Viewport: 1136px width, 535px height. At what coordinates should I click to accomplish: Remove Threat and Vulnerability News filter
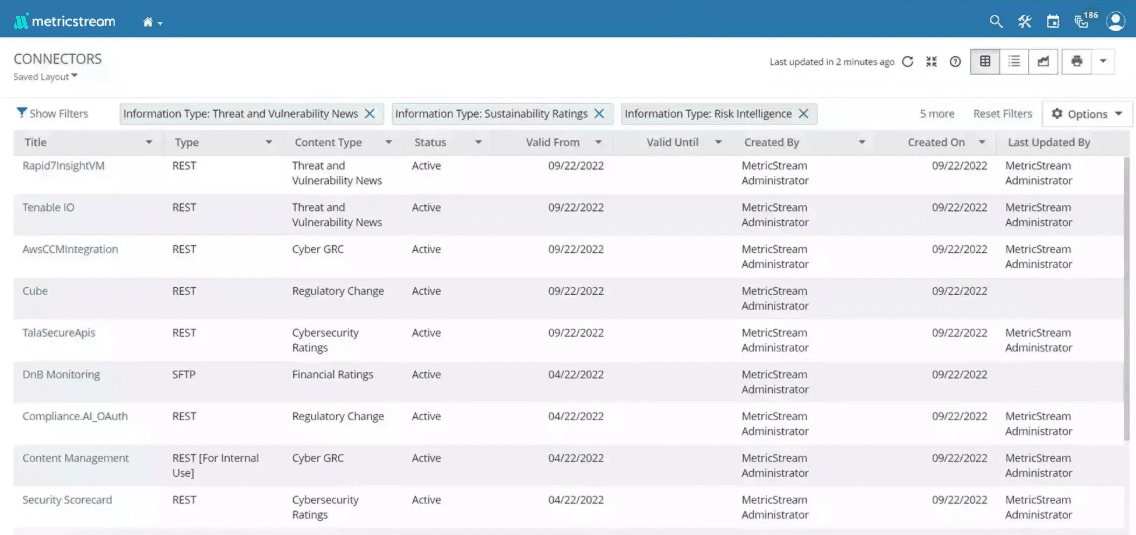(x=369, y=114)
